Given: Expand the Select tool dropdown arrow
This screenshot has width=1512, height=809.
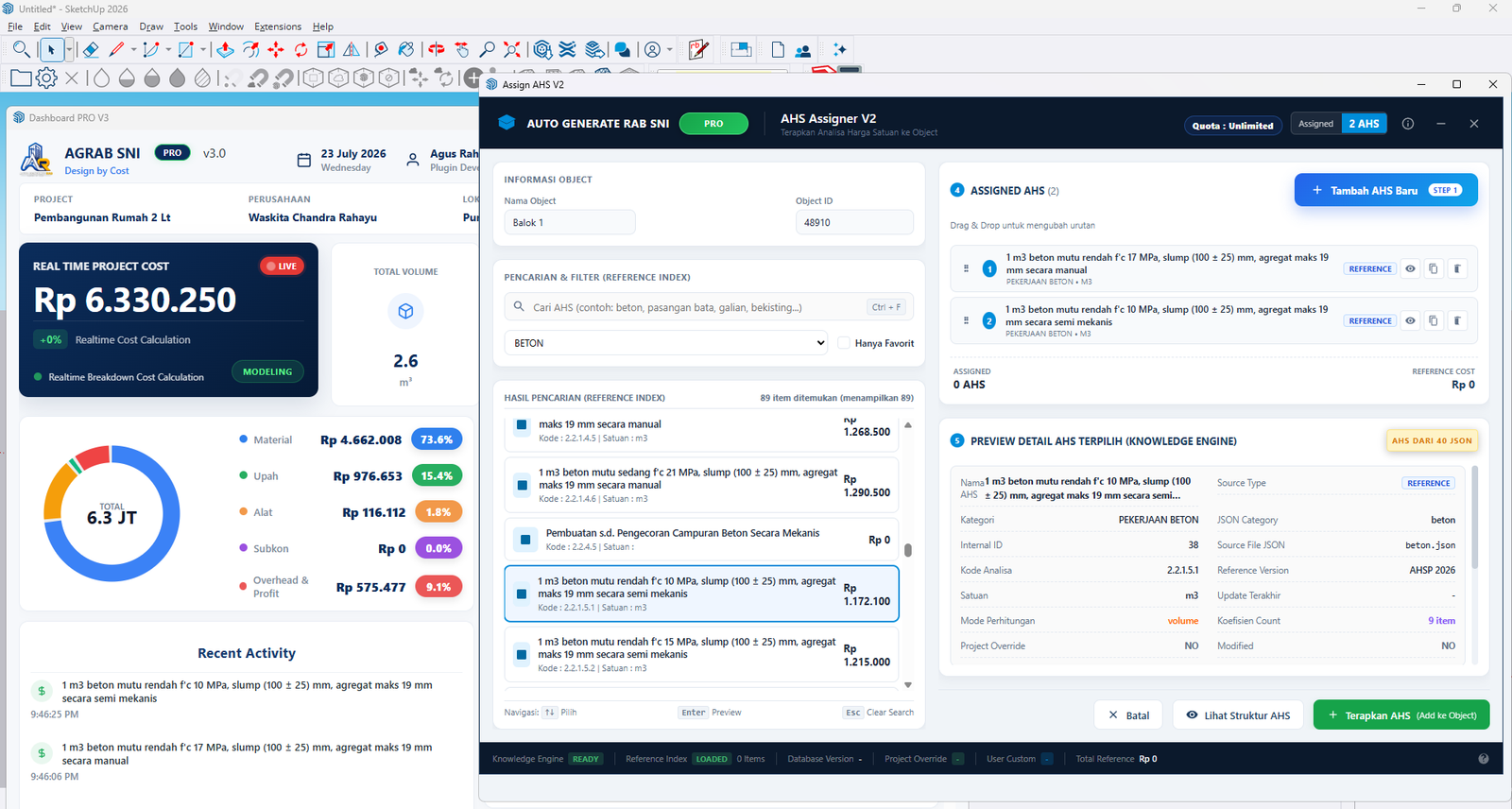Looking at the screenshot, I should click(69, 50).
